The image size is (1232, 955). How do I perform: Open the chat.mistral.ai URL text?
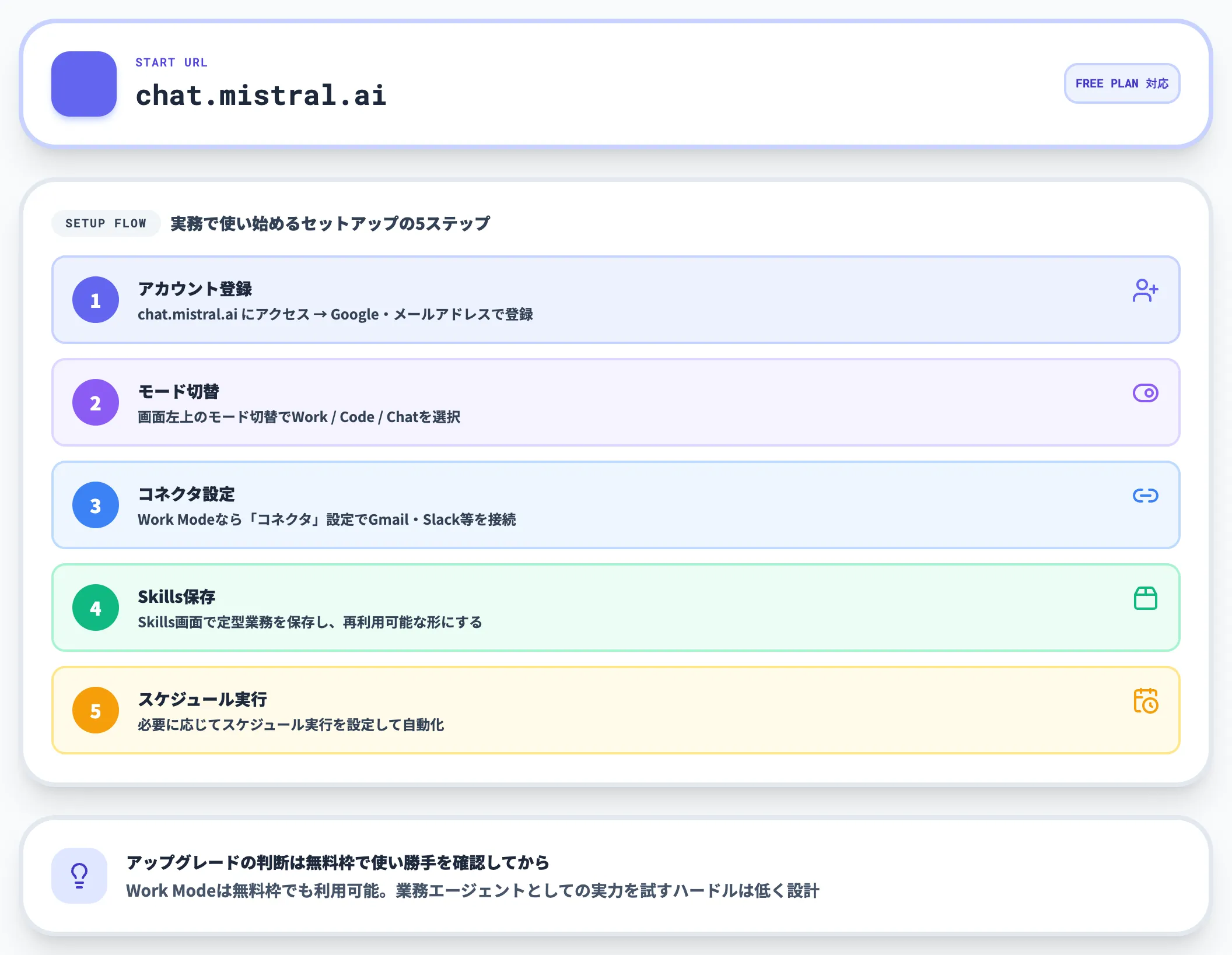[261, 96]
